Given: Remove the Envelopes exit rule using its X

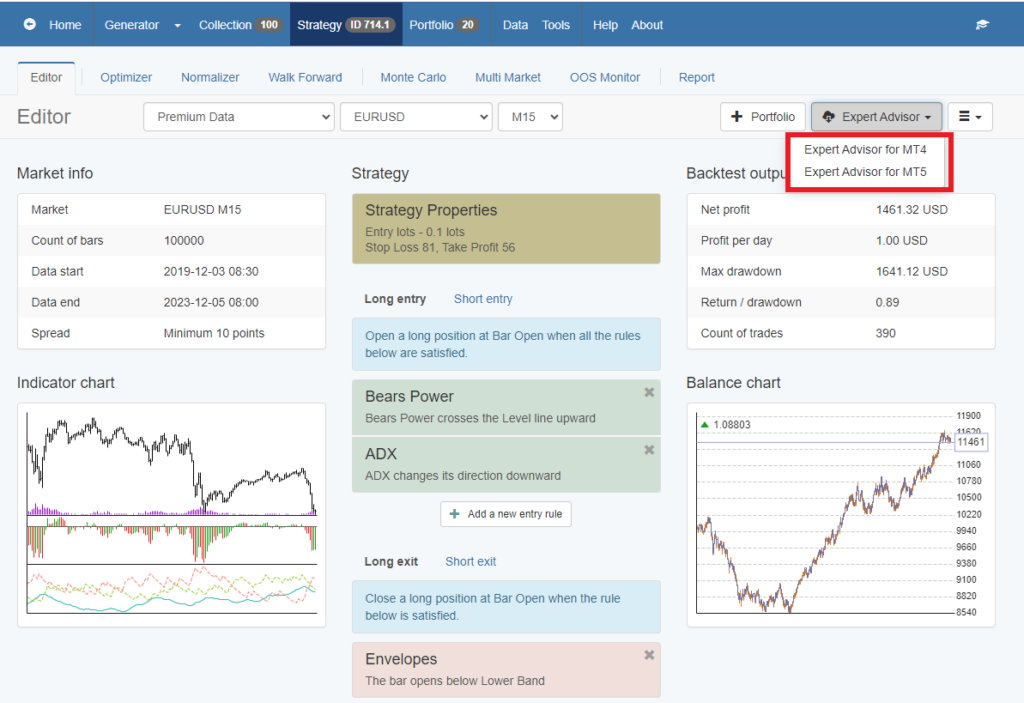Looking at the screenshot, I should click(648, 654).
